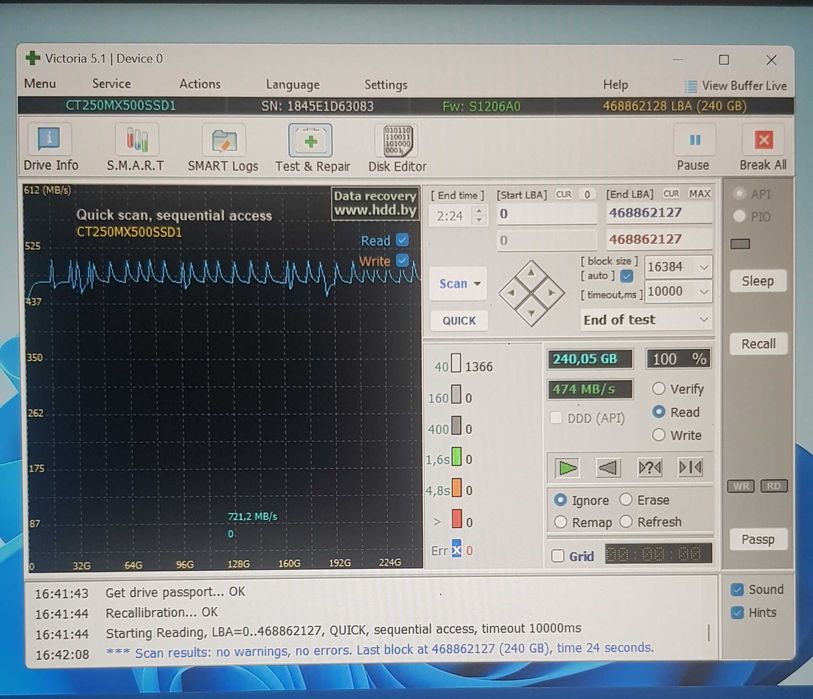Click the butterfly seek >|< button

(690, 468)
